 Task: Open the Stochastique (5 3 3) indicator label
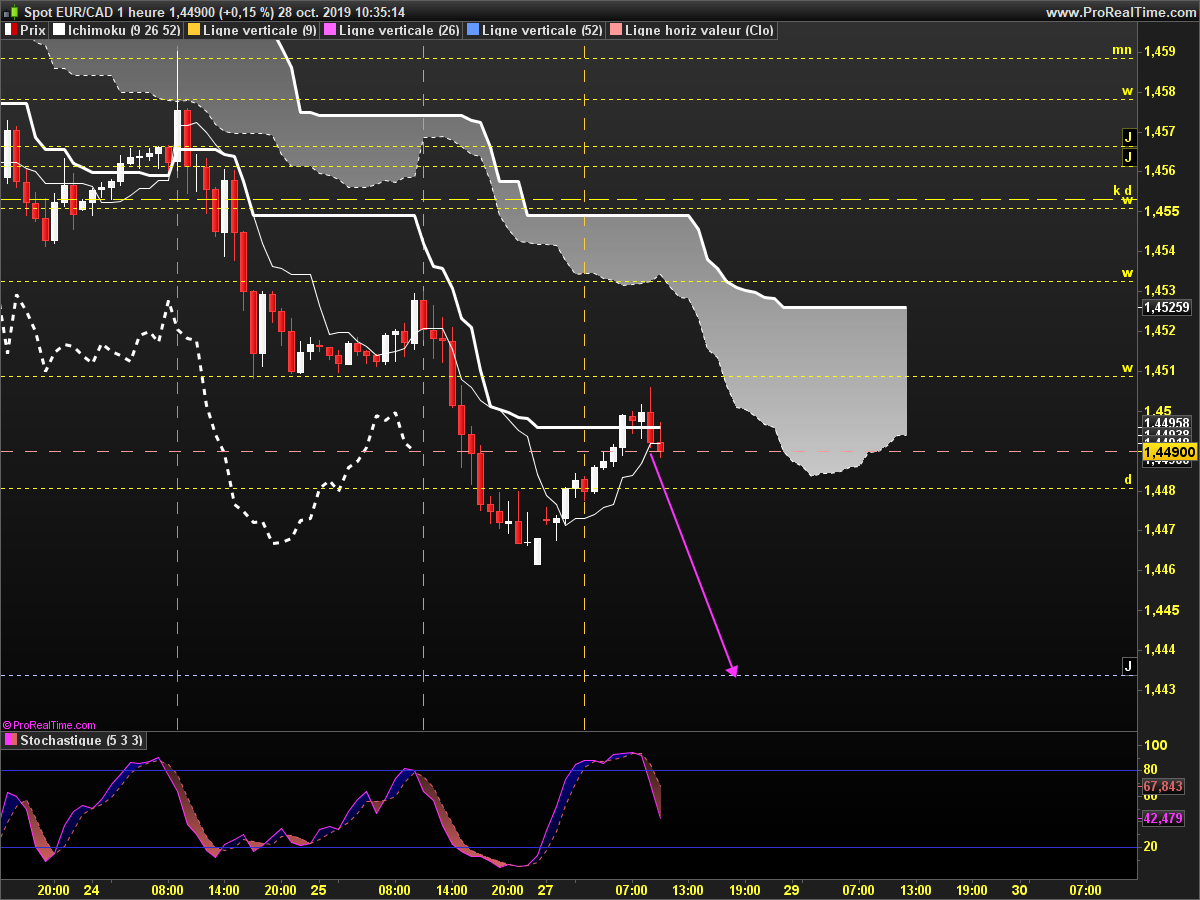coord(83,740)
